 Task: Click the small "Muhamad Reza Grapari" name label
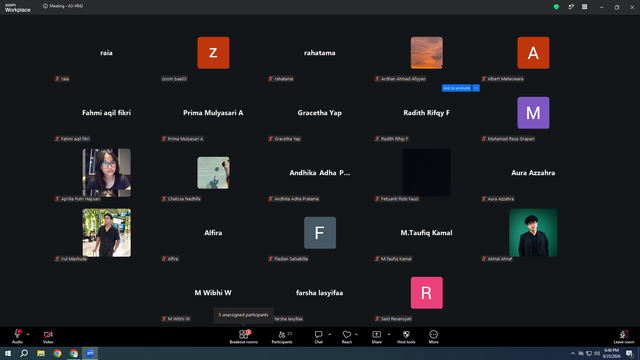511,139
